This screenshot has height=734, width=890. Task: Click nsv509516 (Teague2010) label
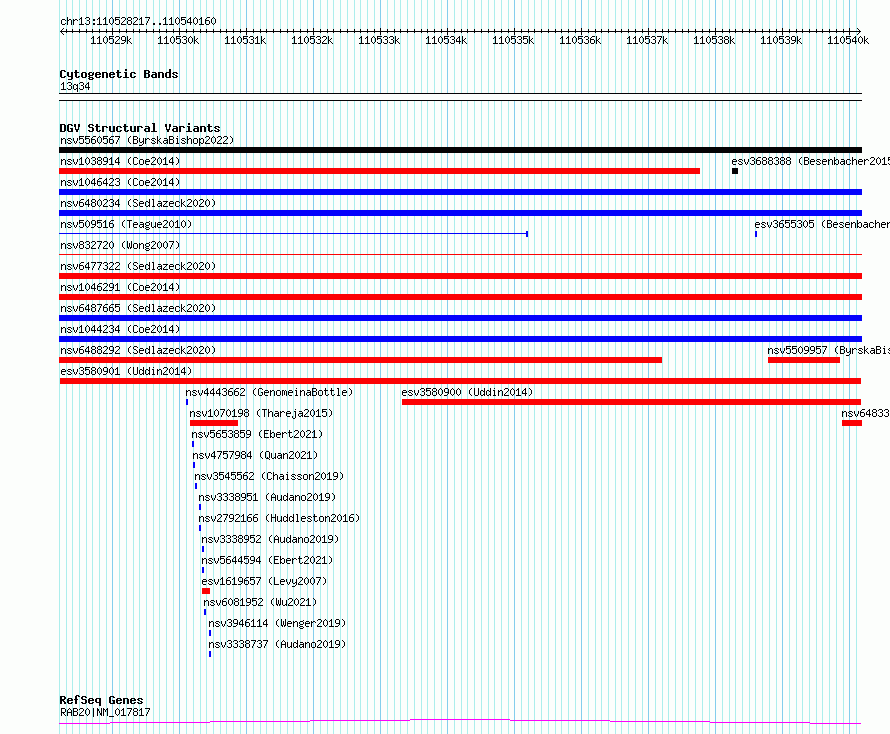[126, 224]
